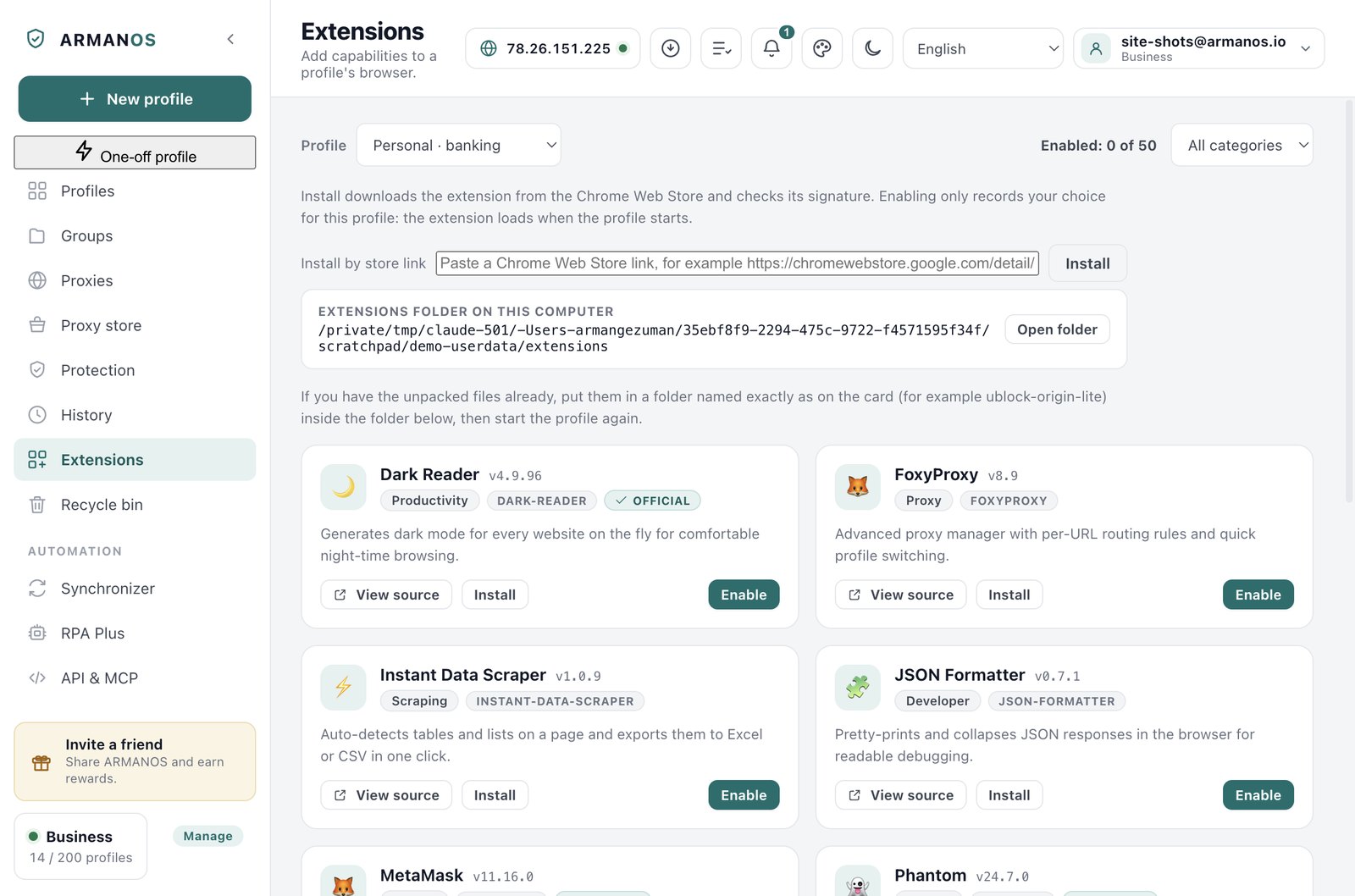Click the ARMANOS shield logo
Image resolution: width=1355 pixels, height=896 pixels.
click(x=36, y=39)
